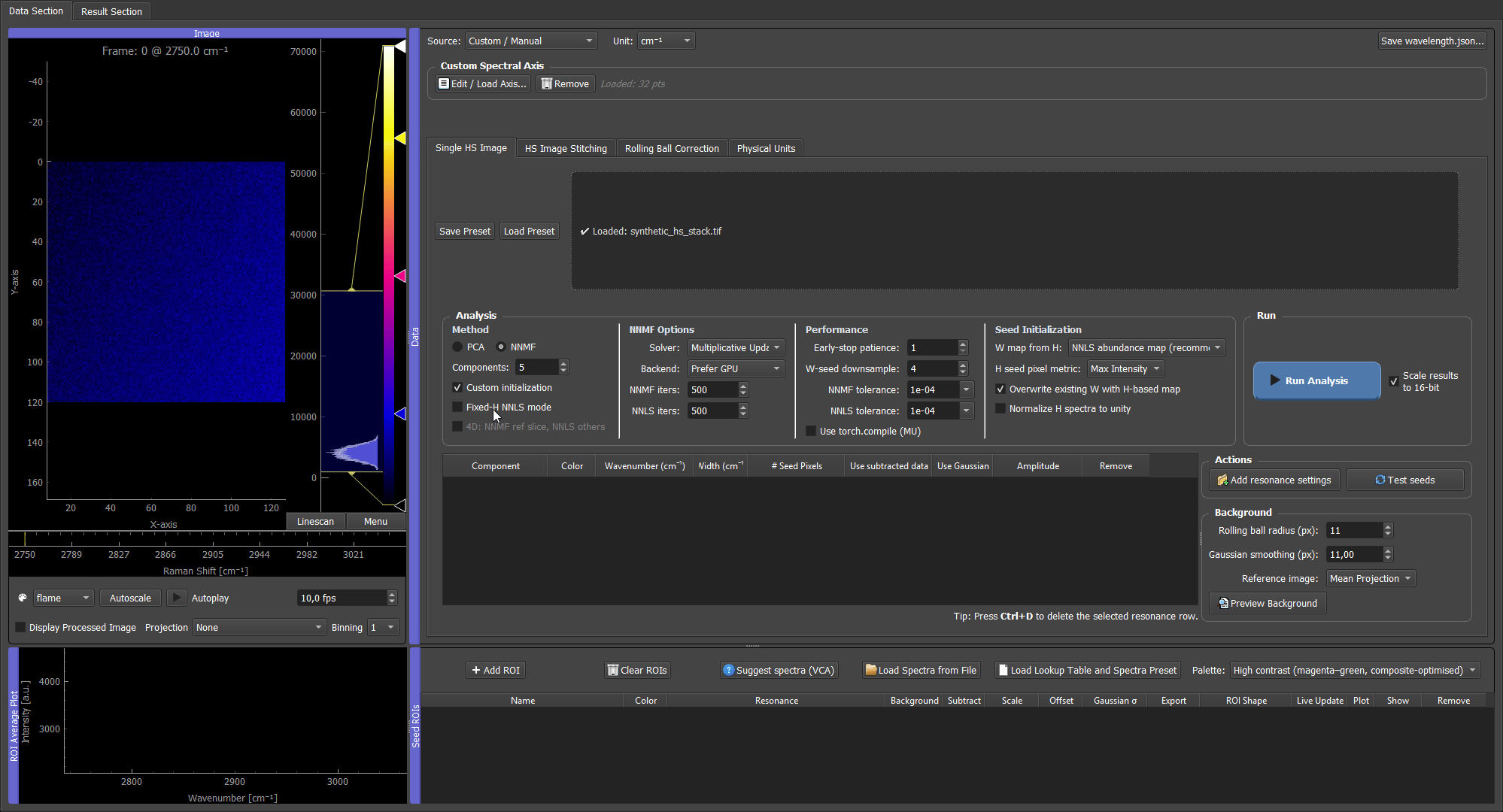
Task: Click Test seeds refresh button
Action: click(1404, 480)
